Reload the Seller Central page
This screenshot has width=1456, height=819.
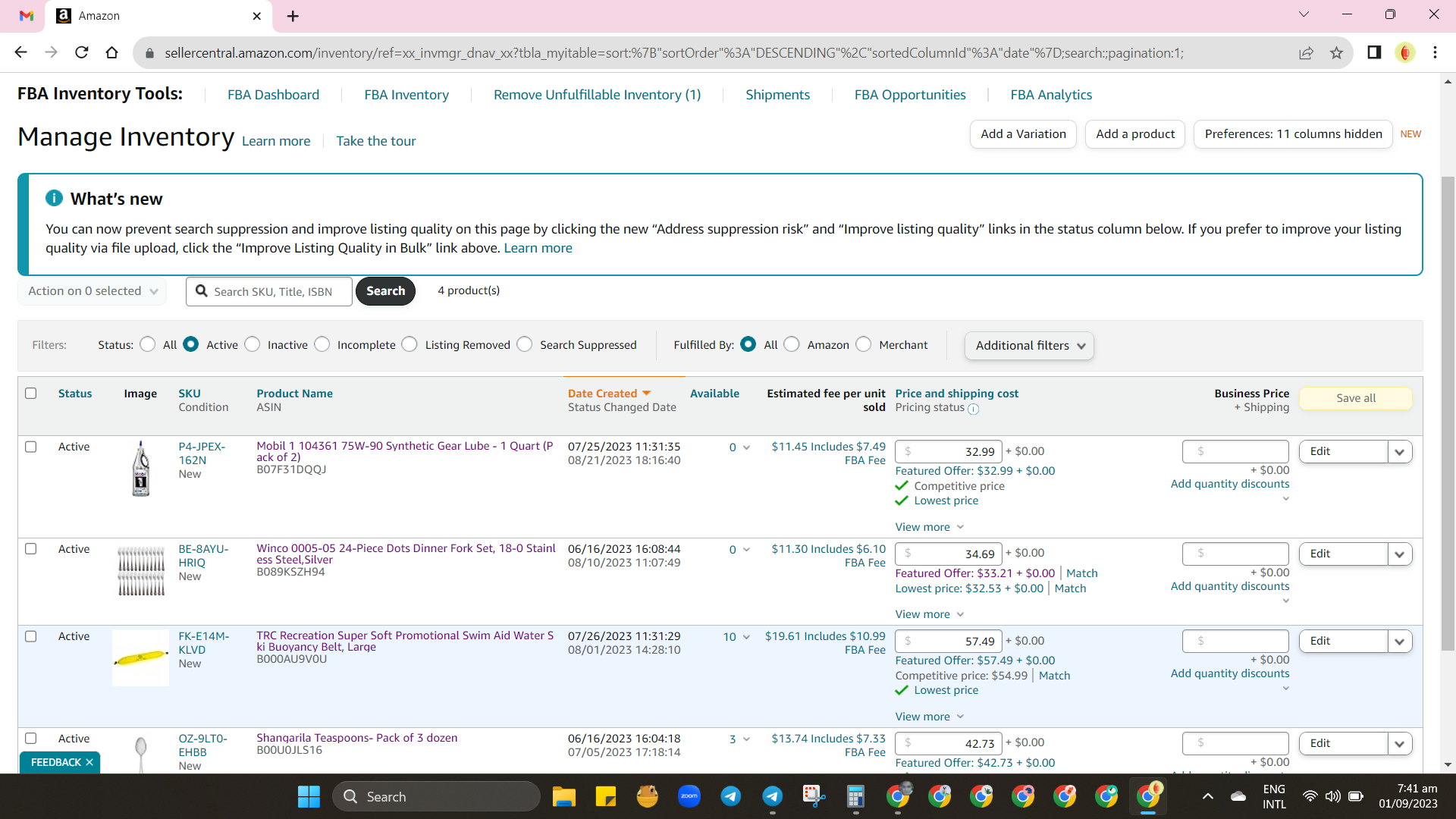point(81,52)
